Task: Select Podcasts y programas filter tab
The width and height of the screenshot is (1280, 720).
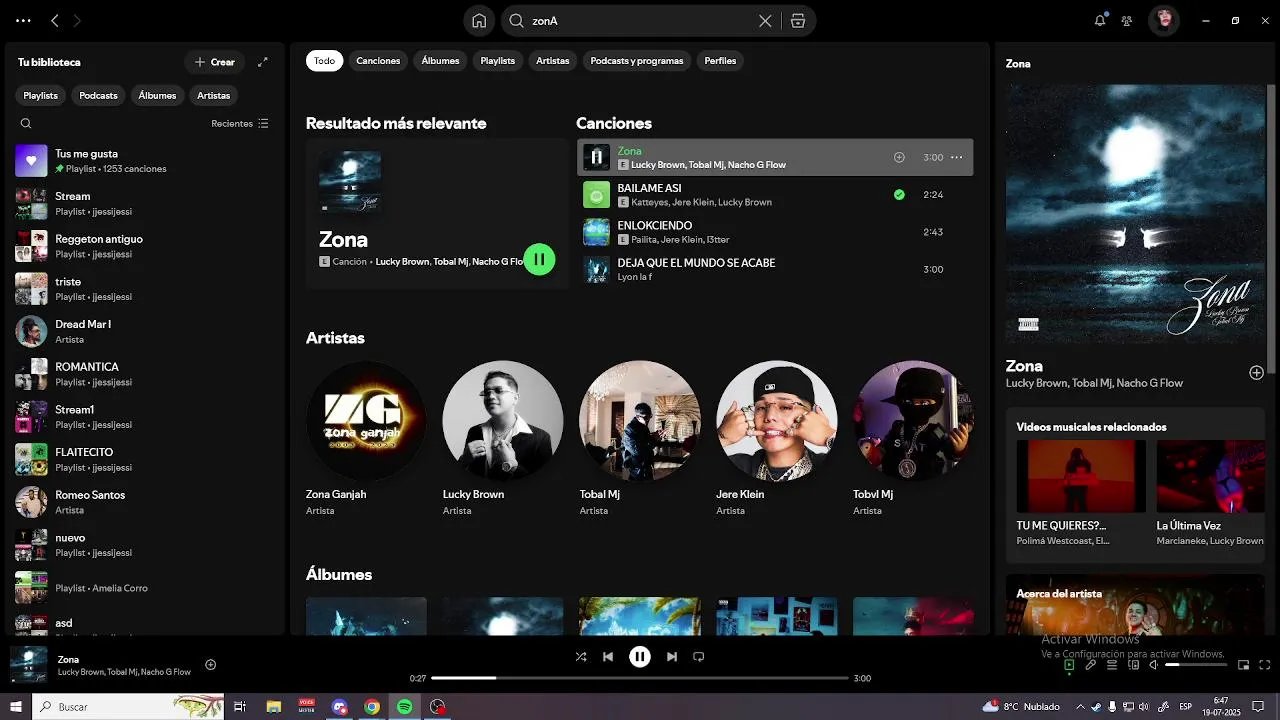Action: [x=637, y=61]
